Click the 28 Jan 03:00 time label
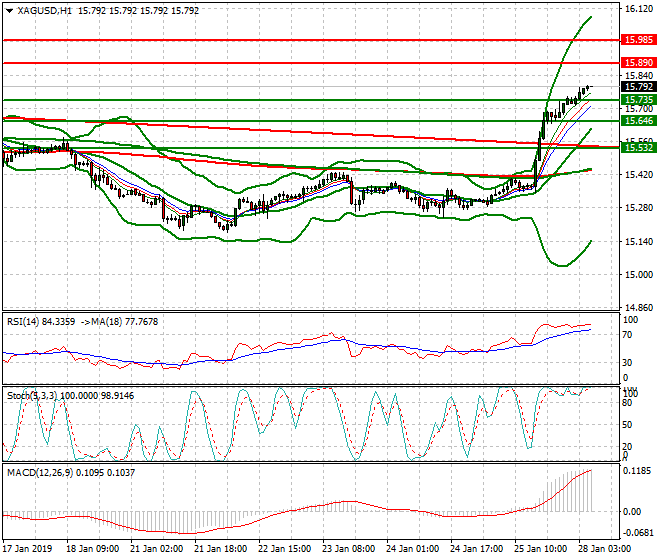The height and width of the screenshot is (560, 660). click(x=604, y=550)
